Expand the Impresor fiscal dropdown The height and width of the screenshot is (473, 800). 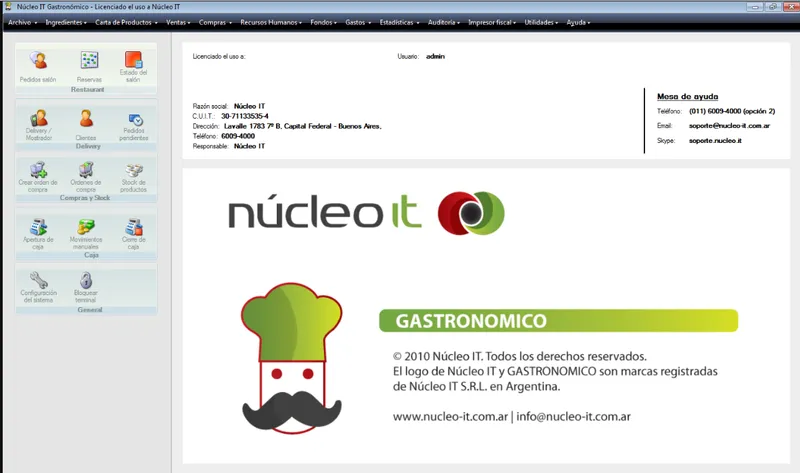pyautogui.click(x=492, y=22)
